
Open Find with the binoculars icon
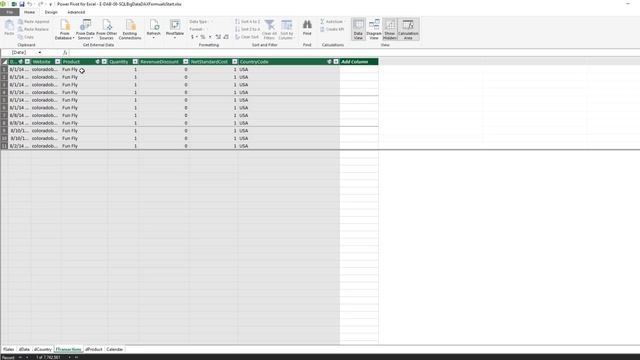(x=307, y=27)
